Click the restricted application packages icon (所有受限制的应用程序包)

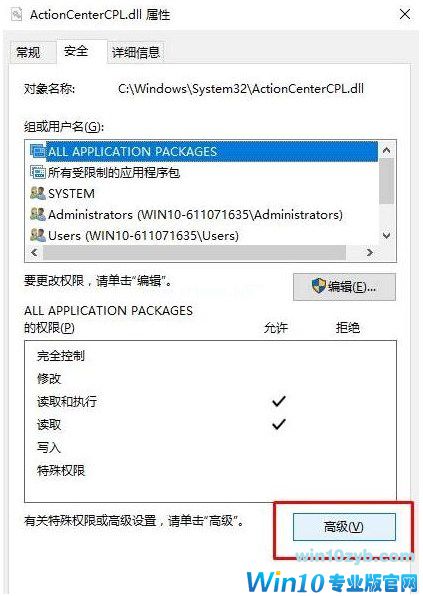(38, 173)
